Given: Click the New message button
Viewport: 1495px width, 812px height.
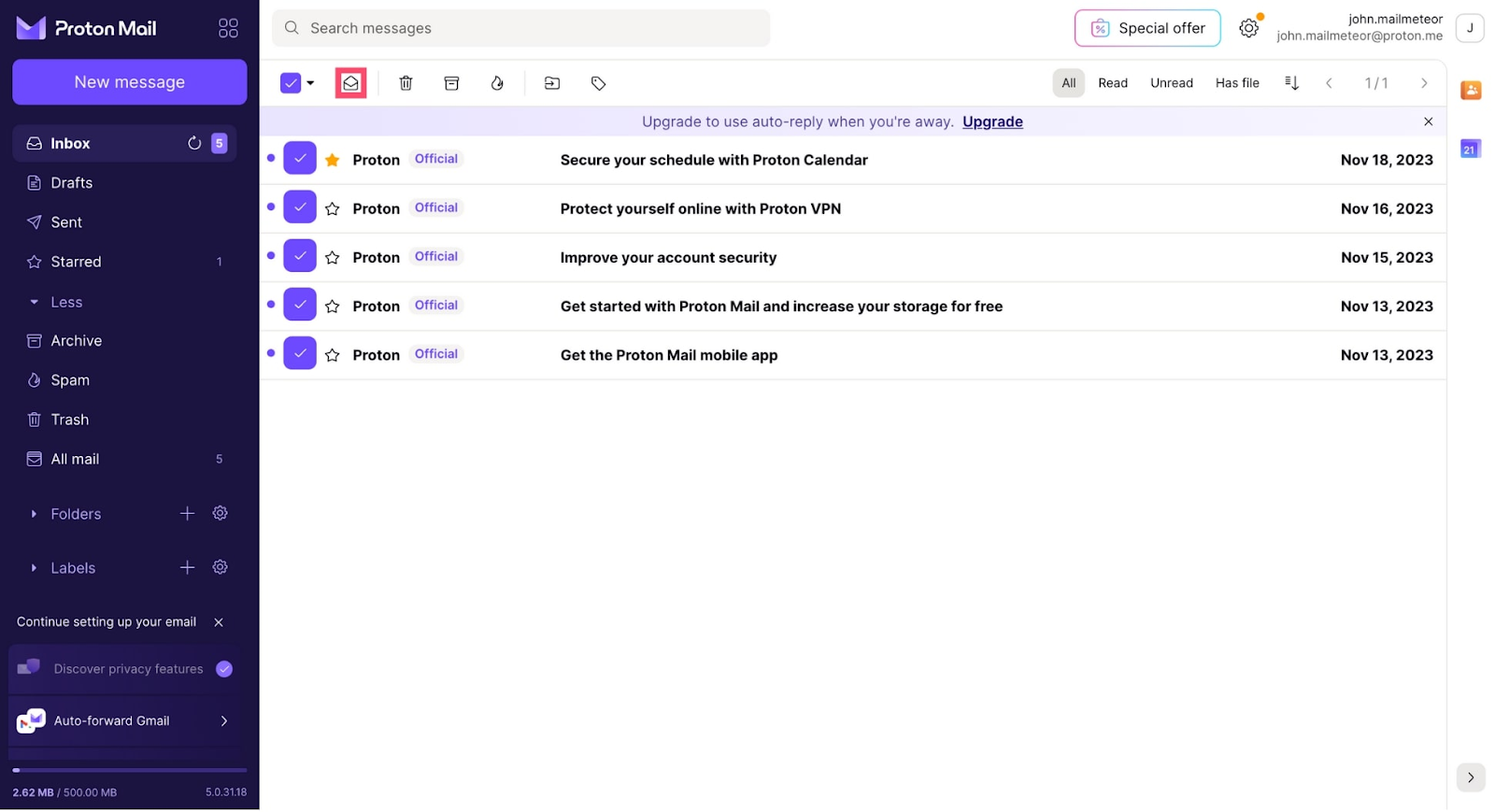Looking at the screenshot, I should click(130, 82).
